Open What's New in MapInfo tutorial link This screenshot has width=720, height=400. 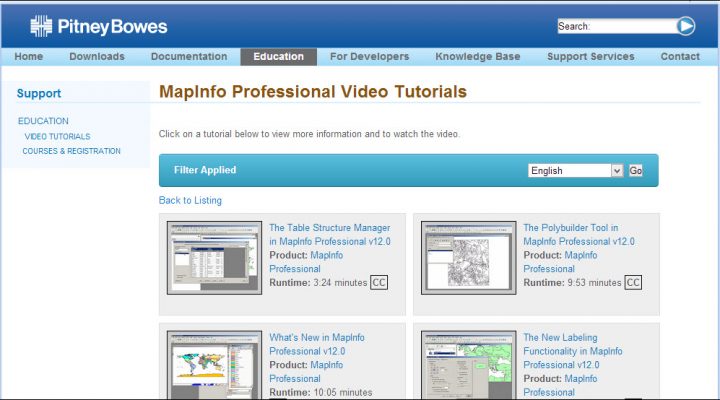point(317,344)
